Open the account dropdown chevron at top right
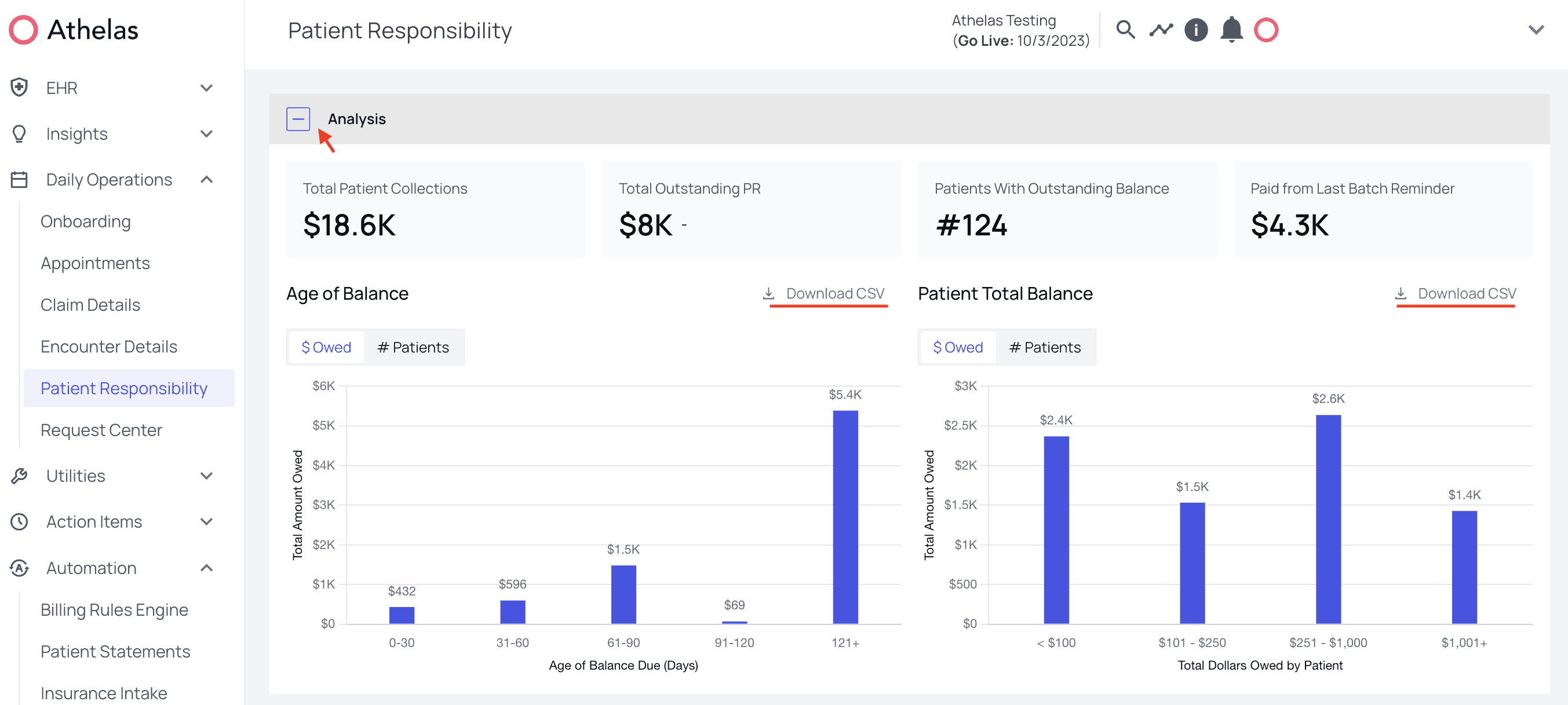The height and width of the screenshot is (705, 1568). [x=1536, y=30]
